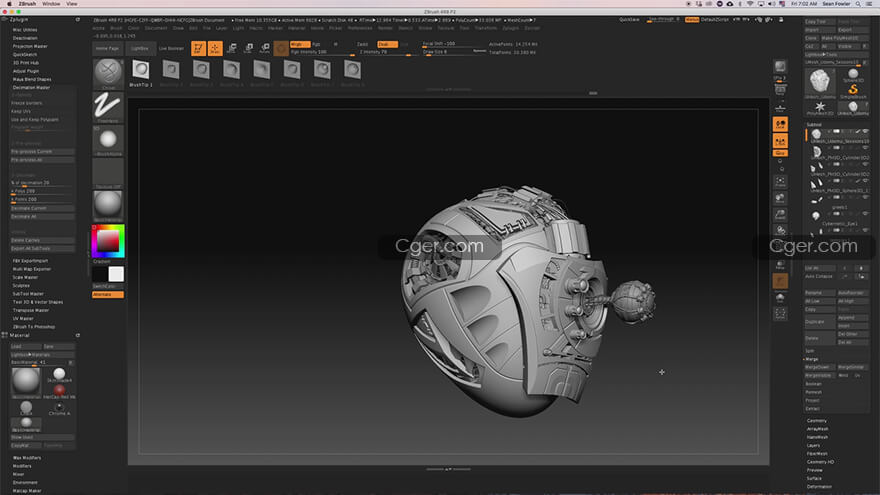Image resolution: width=880 pixels, height=495 pixels.
Task: Select the SimpleBrush tool icon
Action: 853,88
